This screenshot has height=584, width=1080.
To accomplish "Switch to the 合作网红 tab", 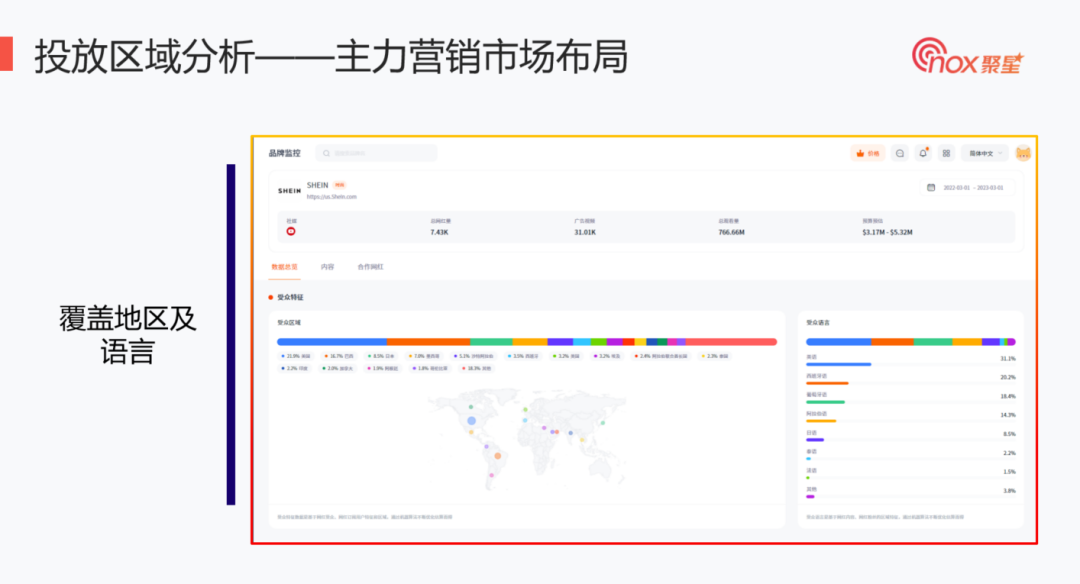I will pos(371,267).
